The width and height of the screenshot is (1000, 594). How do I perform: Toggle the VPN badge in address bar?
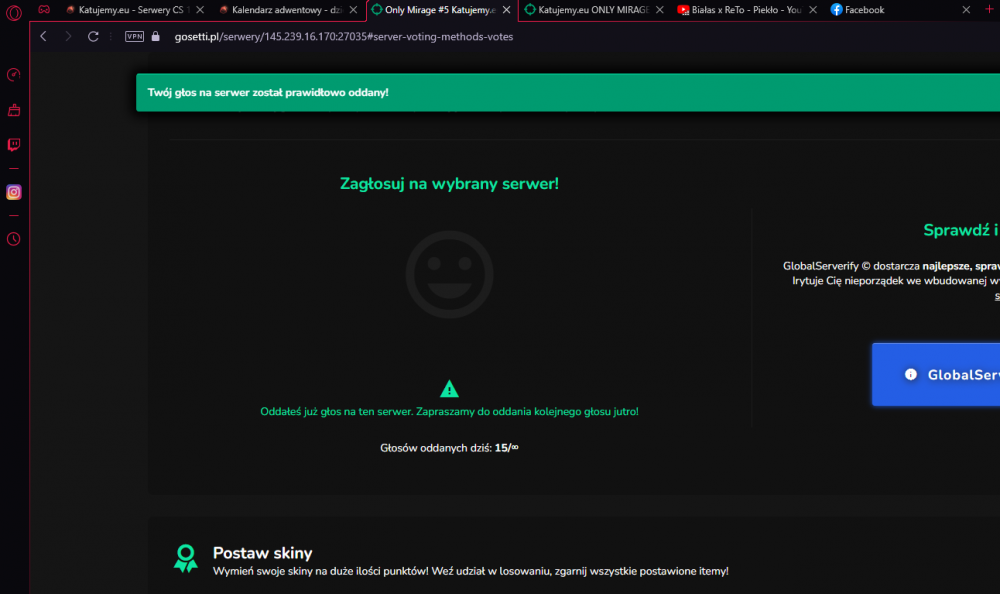(134, 36)
